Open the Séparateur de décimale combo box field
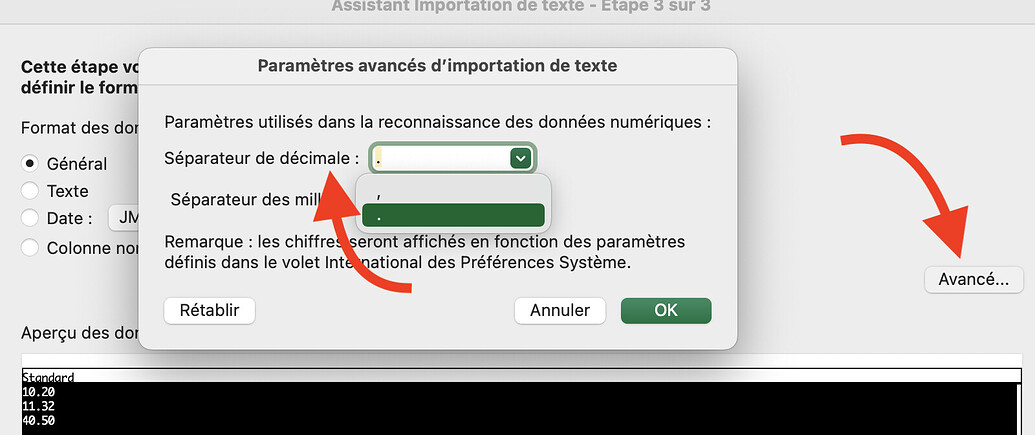The image size is (1035, 435). pos(440,158)
